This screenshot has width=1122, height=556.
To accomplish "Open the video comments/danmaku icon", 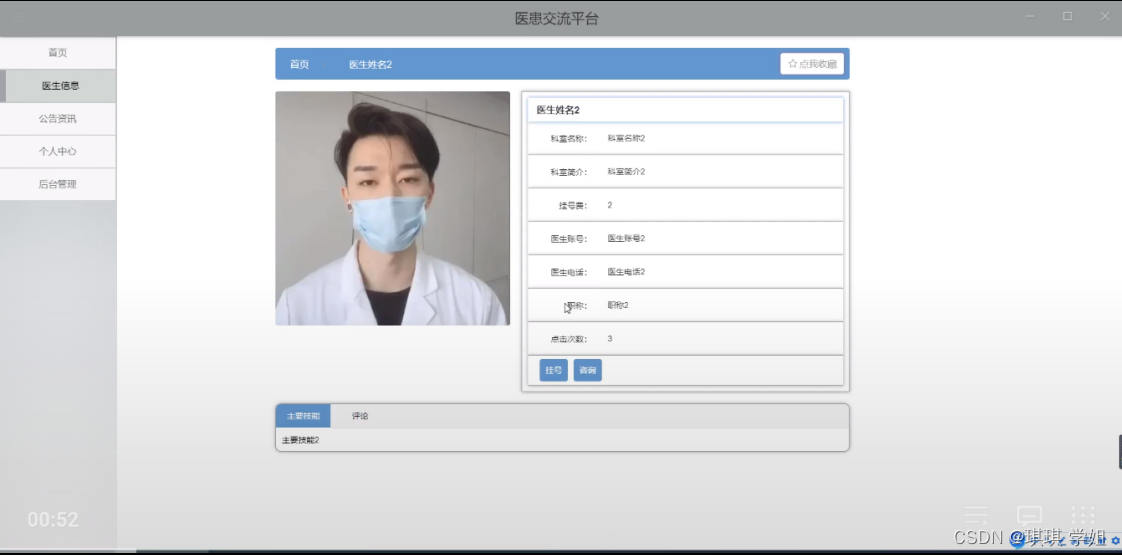I will point(1029,516).
